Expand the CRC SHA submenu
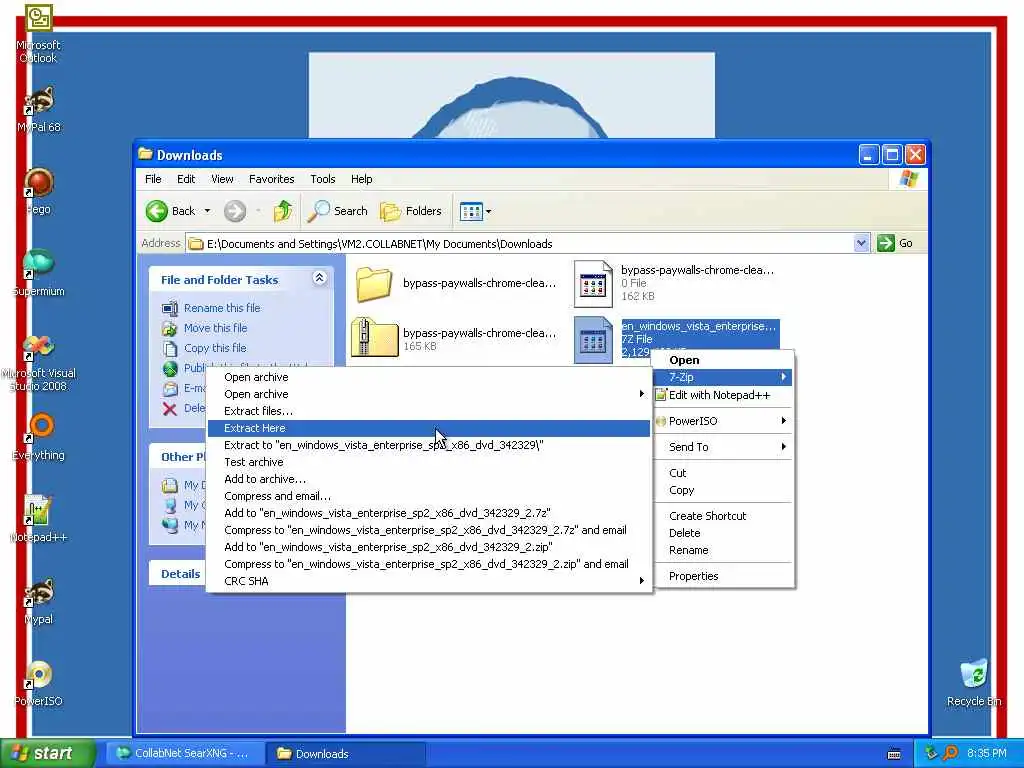 [428, 581]
